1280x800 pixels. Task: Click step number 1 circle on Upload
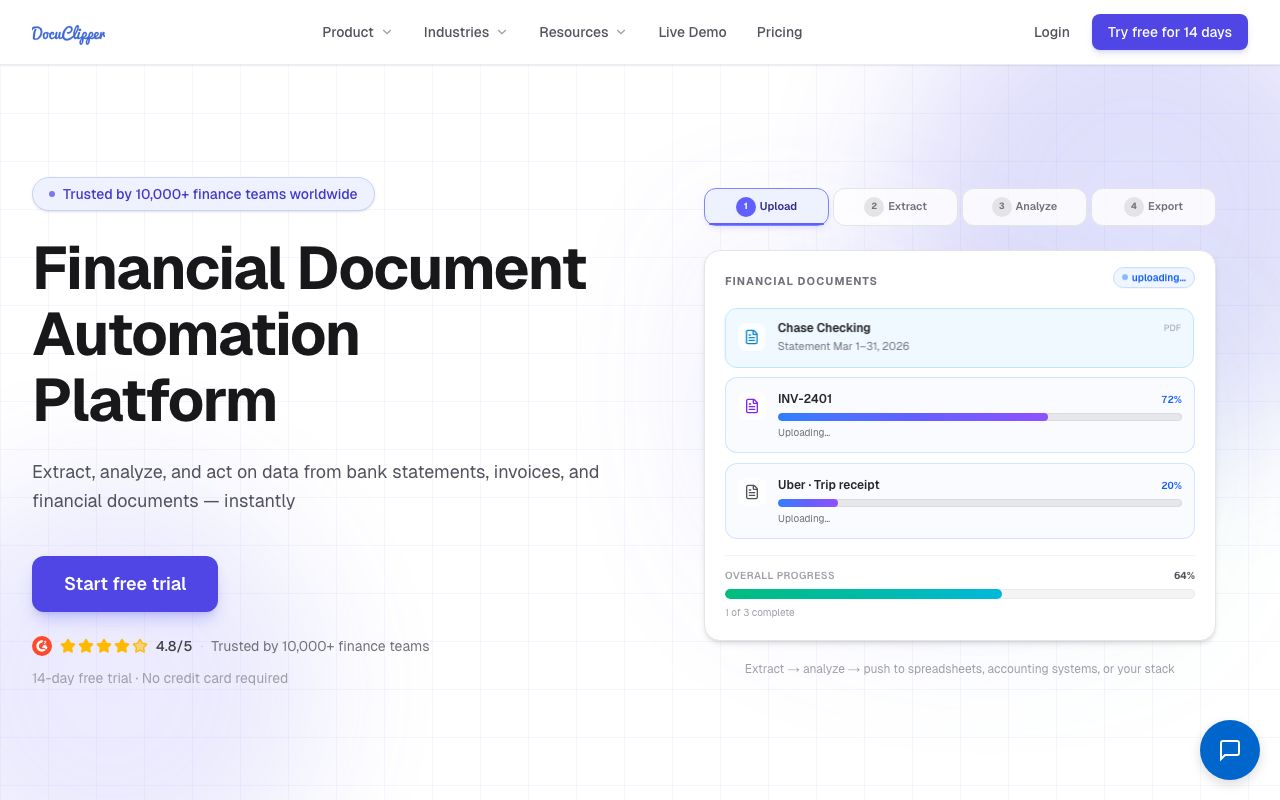(745, 206)
